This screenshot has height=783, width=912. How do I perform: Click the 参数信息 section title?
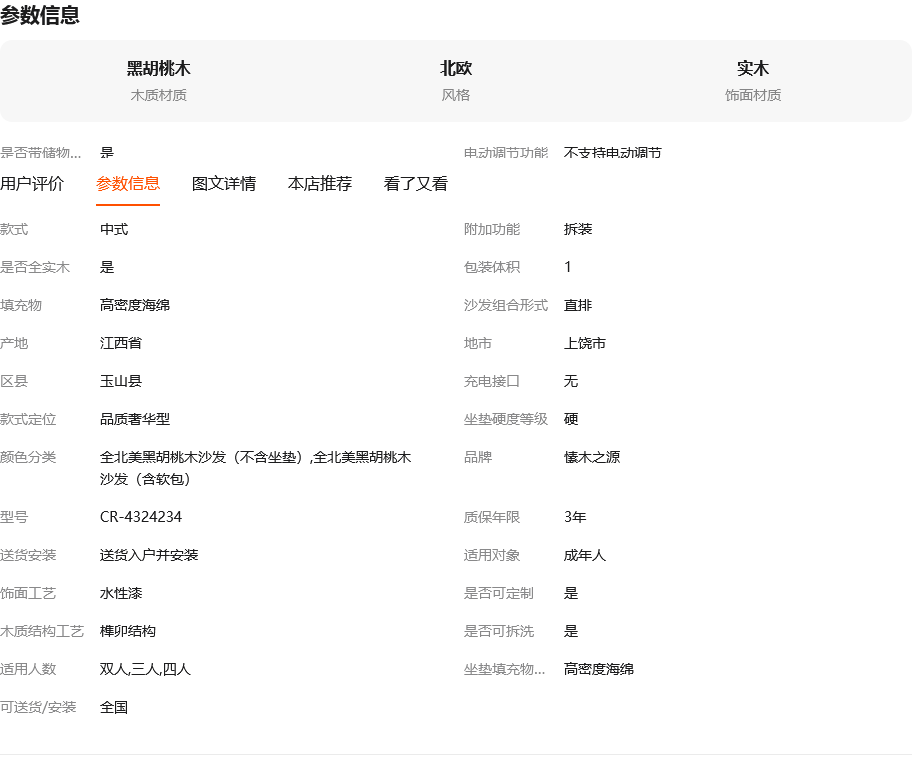[40, 15]
